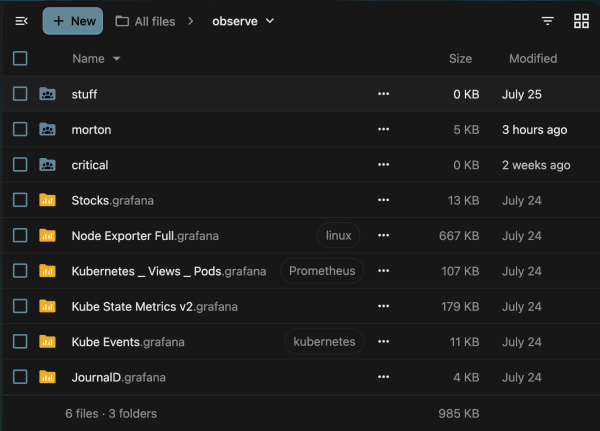Check the Kubernetes Views Pods checkbox
Viewport: 600px width, 431px height.
tap(20, 271)
